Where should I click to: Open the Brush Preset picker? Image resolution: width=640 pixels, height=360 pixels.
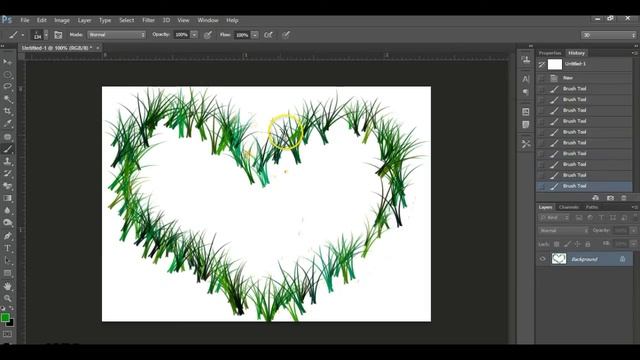click(40, 35)
